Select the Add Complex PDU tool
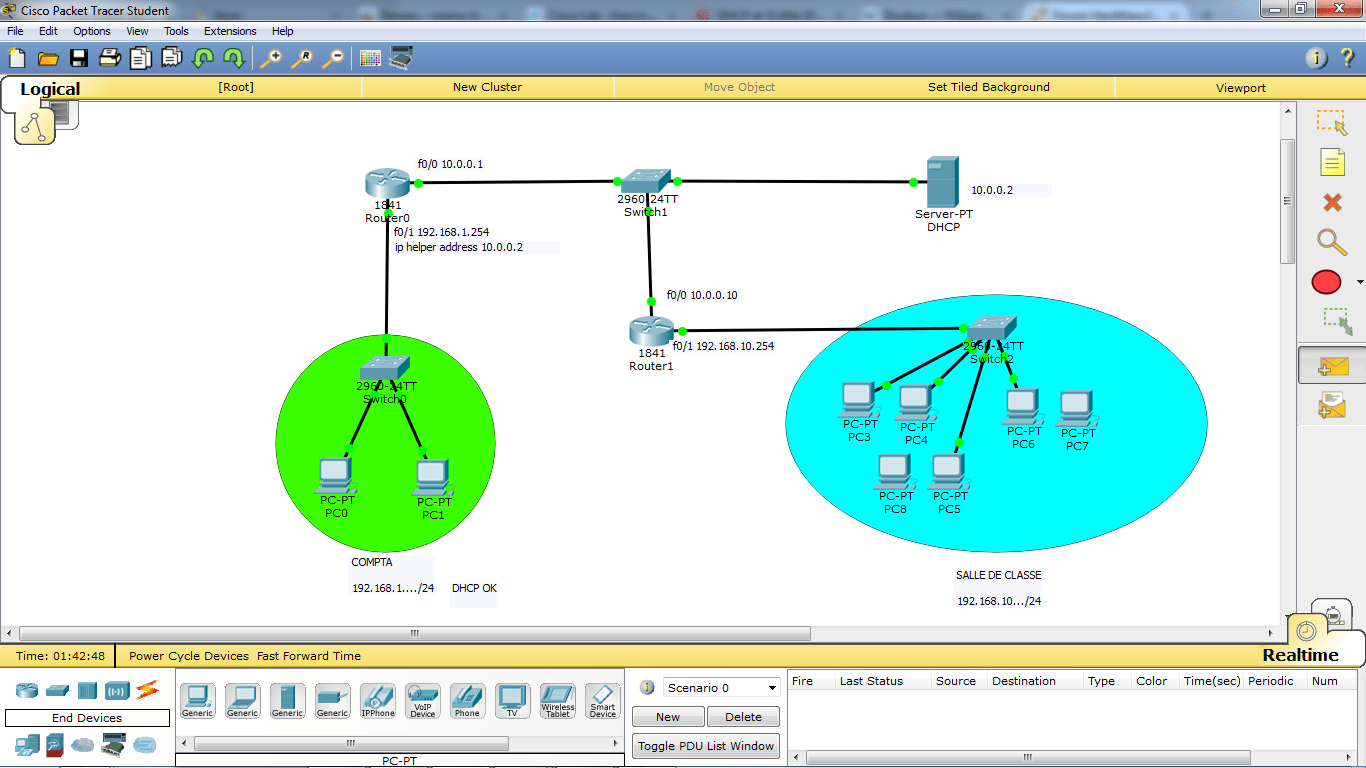1366x768 pixels. tap(1331, 405)
